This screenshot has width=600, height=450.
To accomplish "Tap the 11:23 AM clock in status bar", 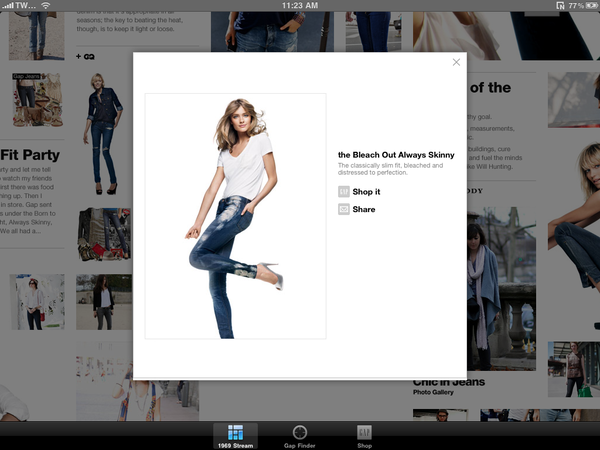I will point(300,5).
